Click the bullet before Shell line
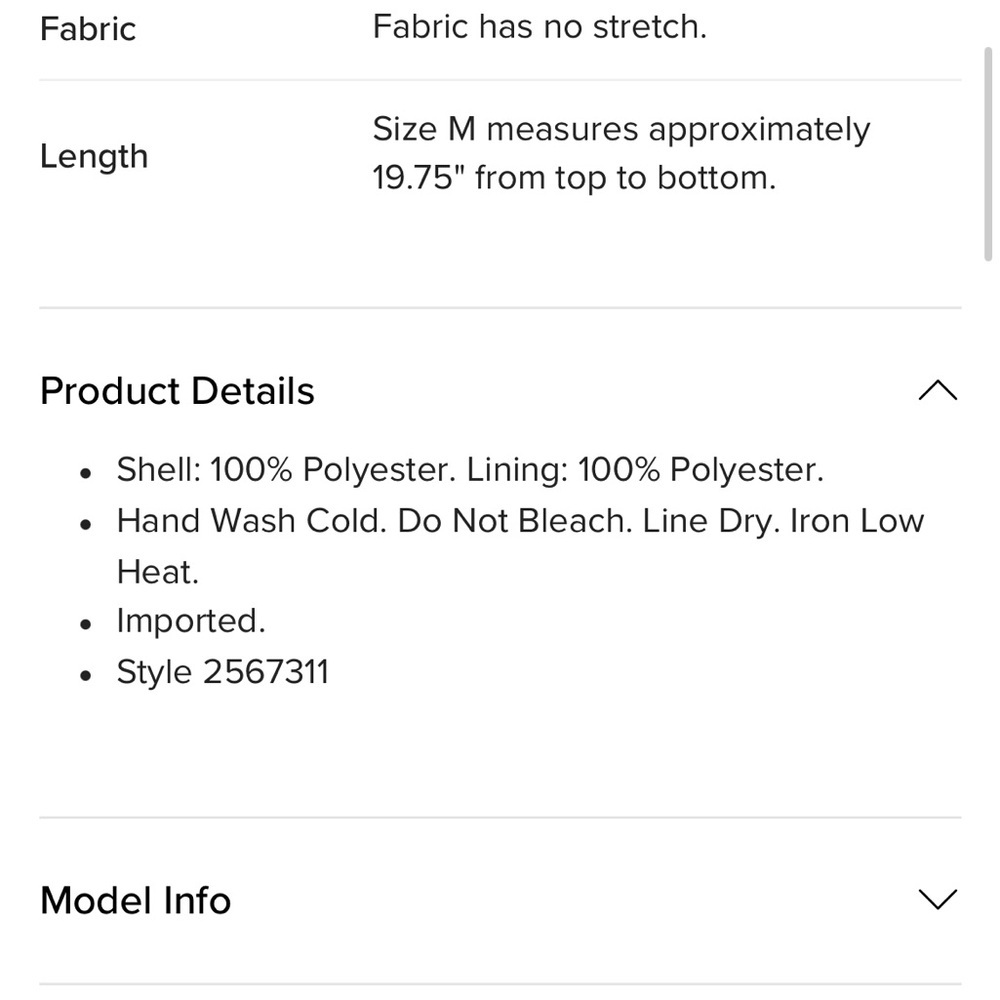Image resolution: width=1000 pixels, height=1000 pixels. pos(86,473)
